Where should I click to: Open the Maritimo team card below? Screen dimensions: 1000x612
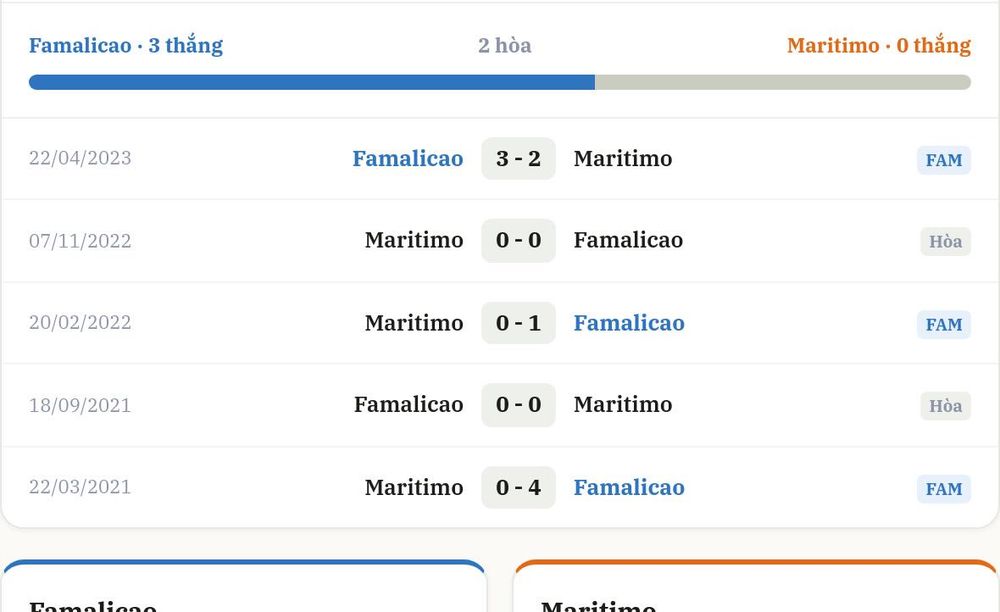755,586
